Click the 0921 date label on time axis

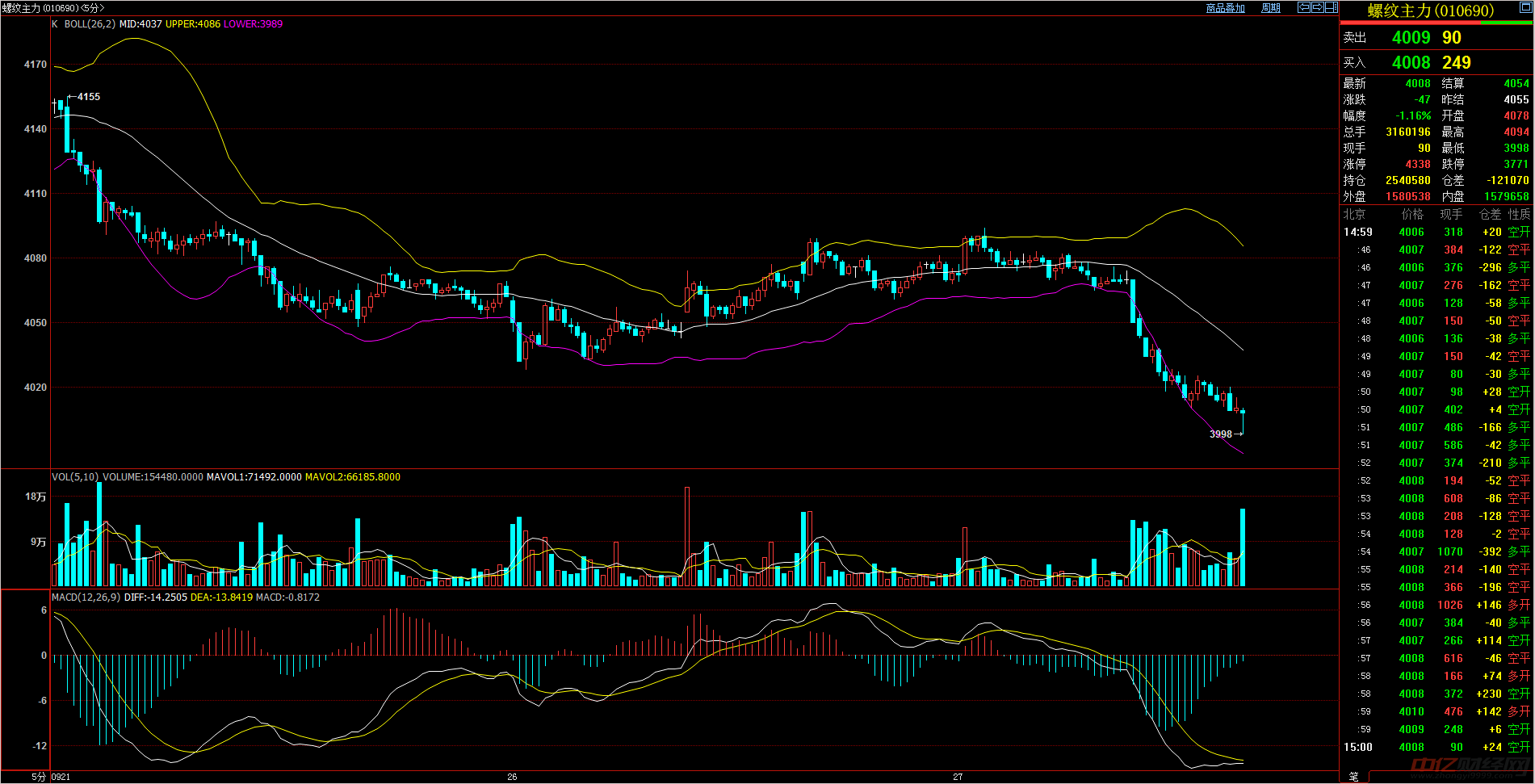(x=61, y=777)
